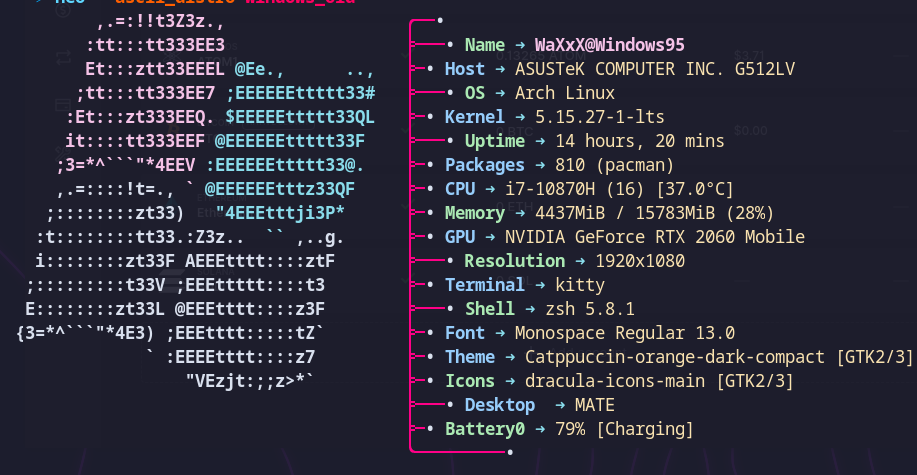
Task: Click the Arch Linux OS value
Action: 565,94
